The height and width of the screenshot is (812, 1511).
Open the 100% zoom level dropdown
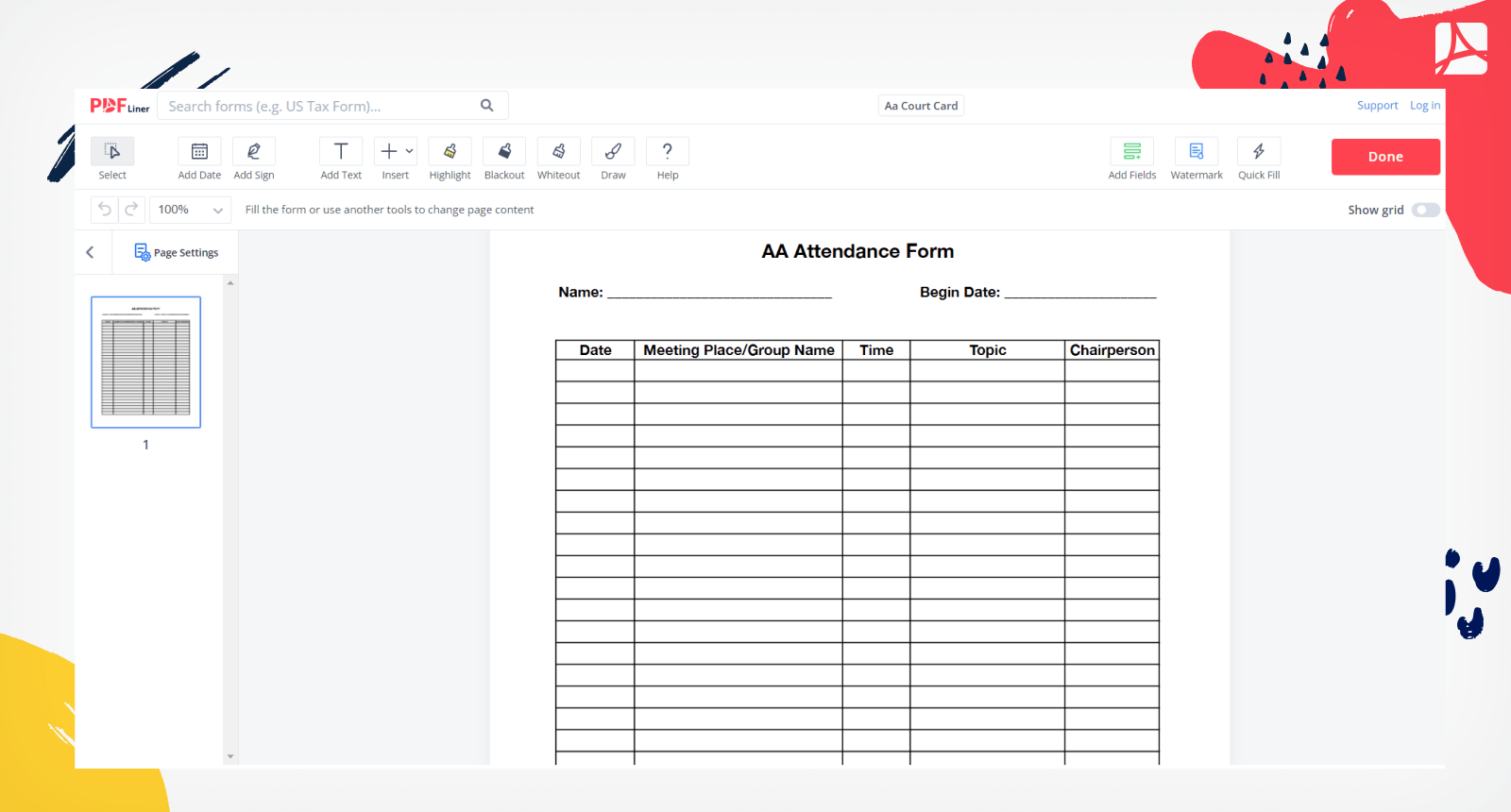point(190,210)
